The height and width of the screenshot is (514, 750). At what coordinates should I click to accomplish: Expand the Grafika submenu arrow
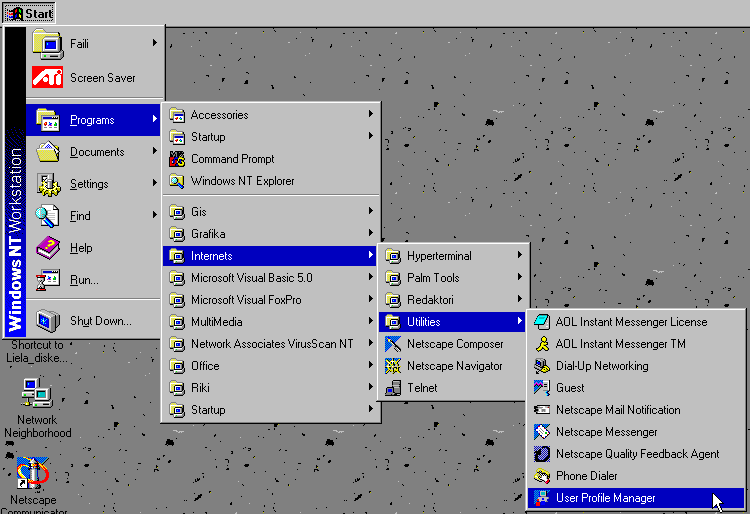pyautogui.click(x=371, y=233)
